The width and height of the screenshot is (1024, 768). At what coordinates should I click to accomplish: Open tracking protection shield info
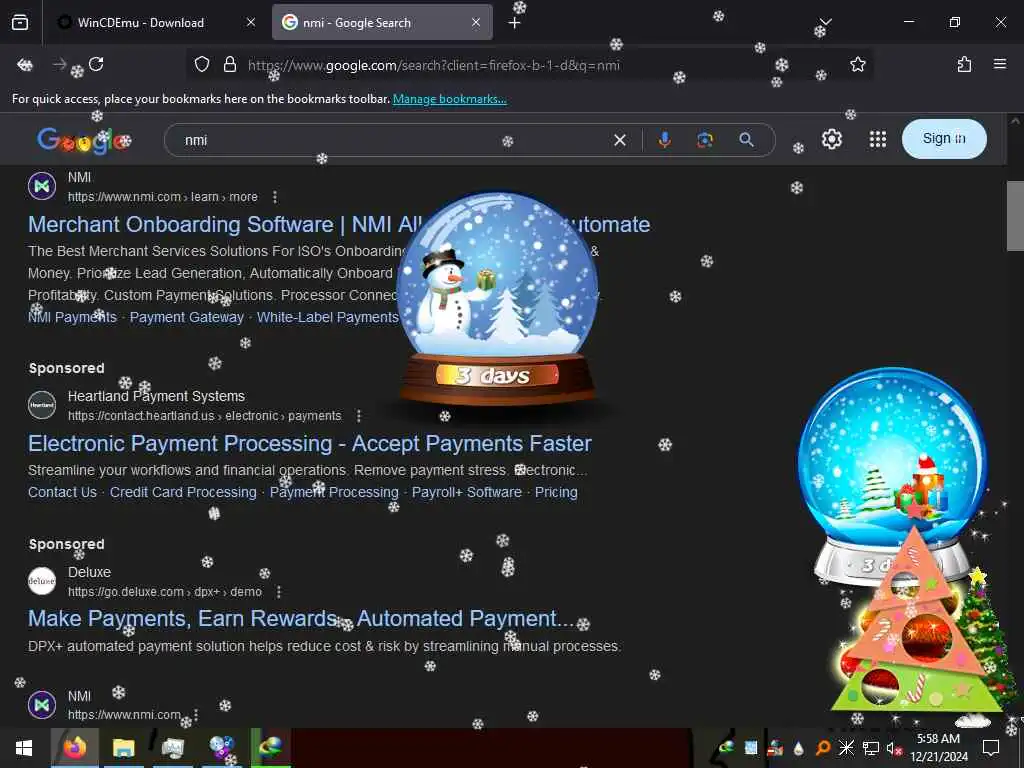(202, 65)
